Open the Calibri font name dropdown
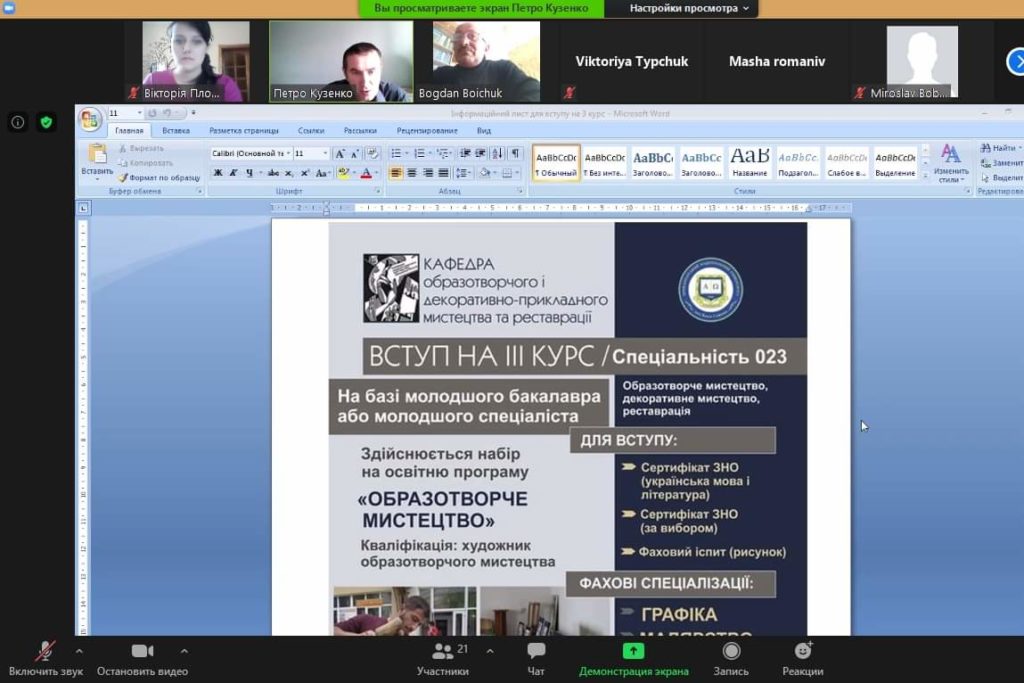1024x683 pixels. (x=249, y=154)
